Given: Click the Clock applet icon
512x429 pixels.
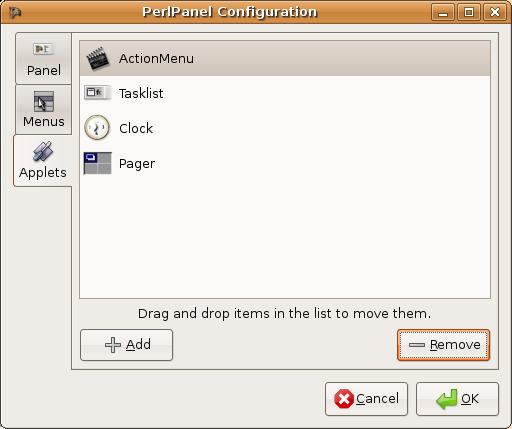Looking at the screenshot, I should click(97, 128).
